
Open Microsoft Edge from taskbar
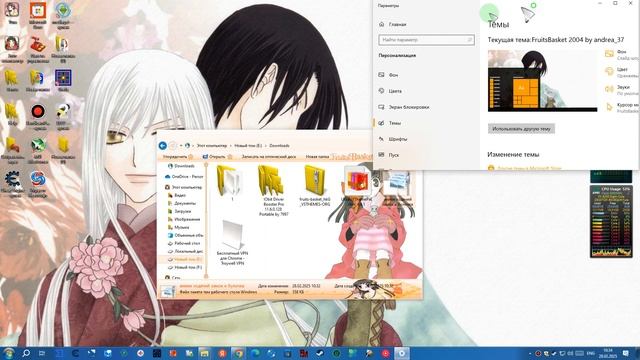tap(255, 353)
